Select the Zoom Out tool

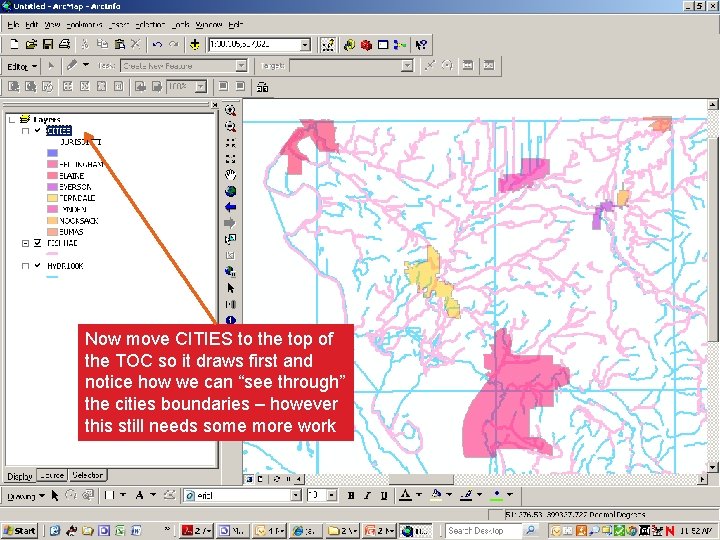[231, 126]
